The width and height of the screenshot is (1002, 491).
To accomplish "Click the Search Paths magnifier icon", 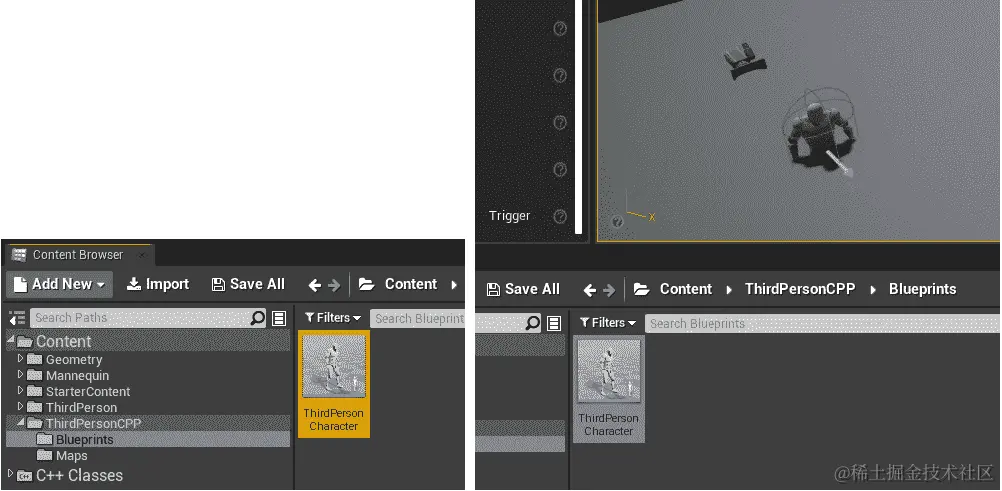I will click(x=258, y=318).
